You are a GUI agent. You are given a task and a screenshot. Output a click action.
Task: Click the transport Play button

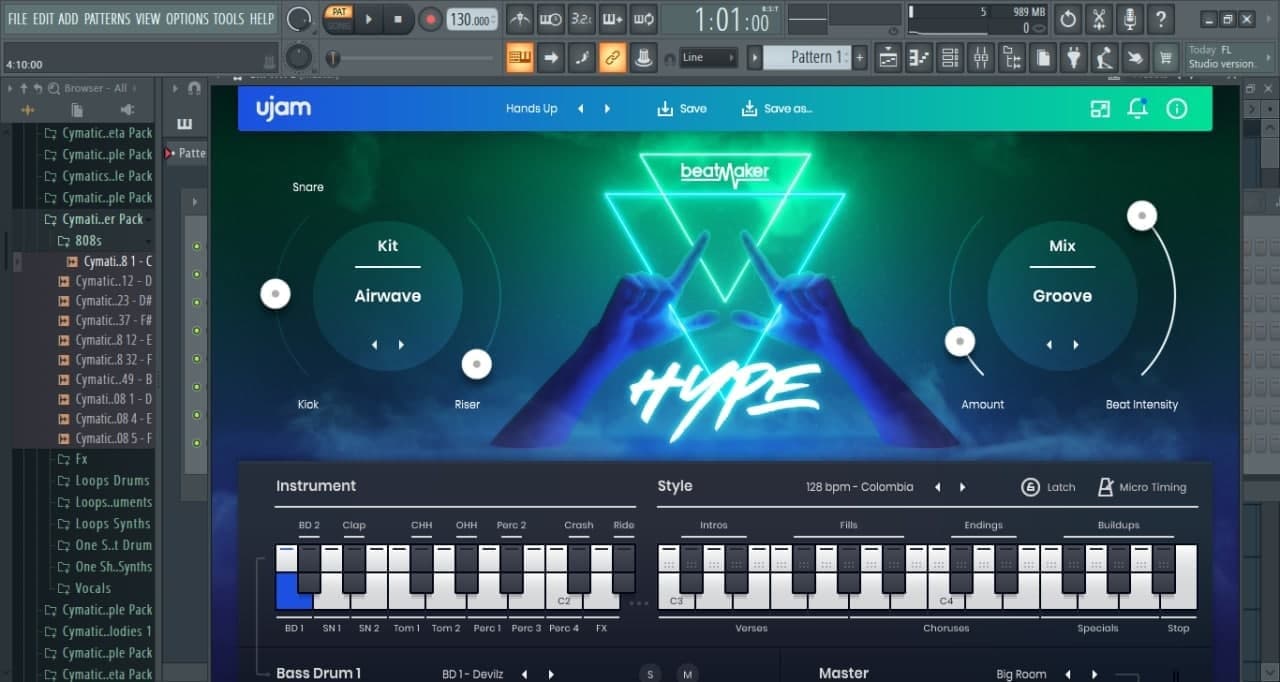[368, 19]
